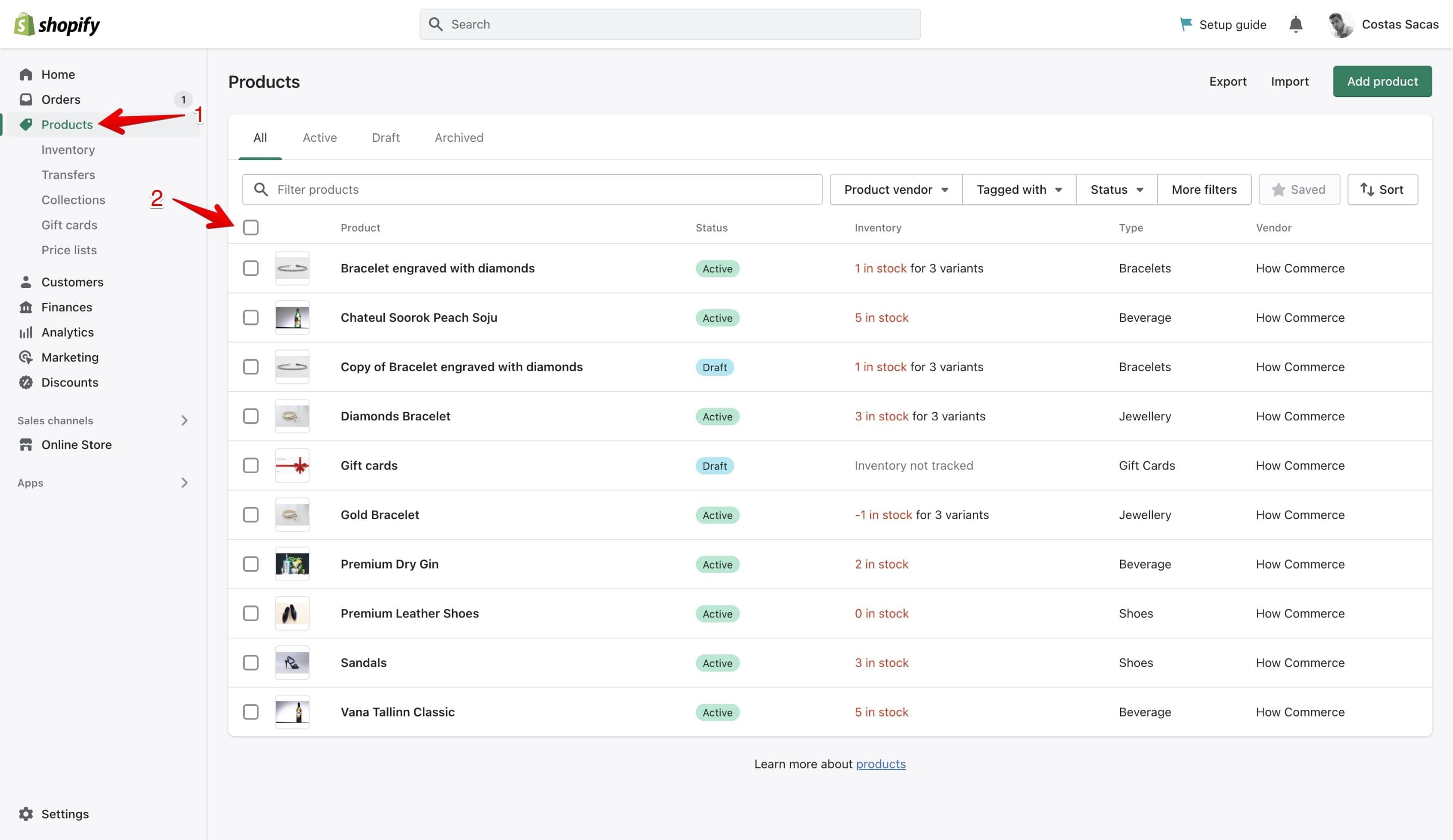This screenshot has height=840, width=1453.
Task: Switch to the Archived tab
Action: point(459,137)
